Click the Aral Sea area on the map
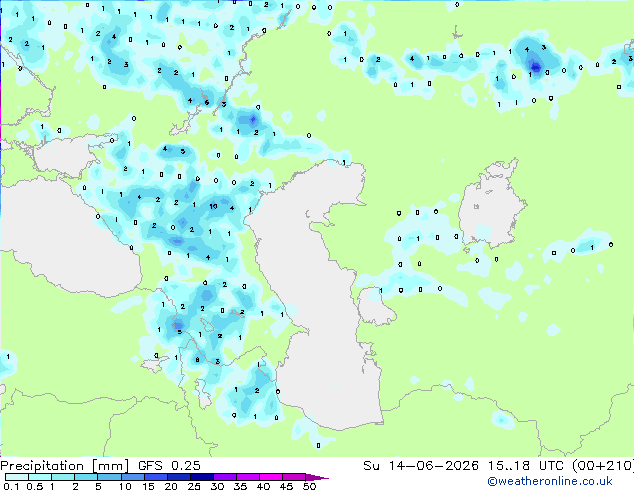 pos(491,204)
